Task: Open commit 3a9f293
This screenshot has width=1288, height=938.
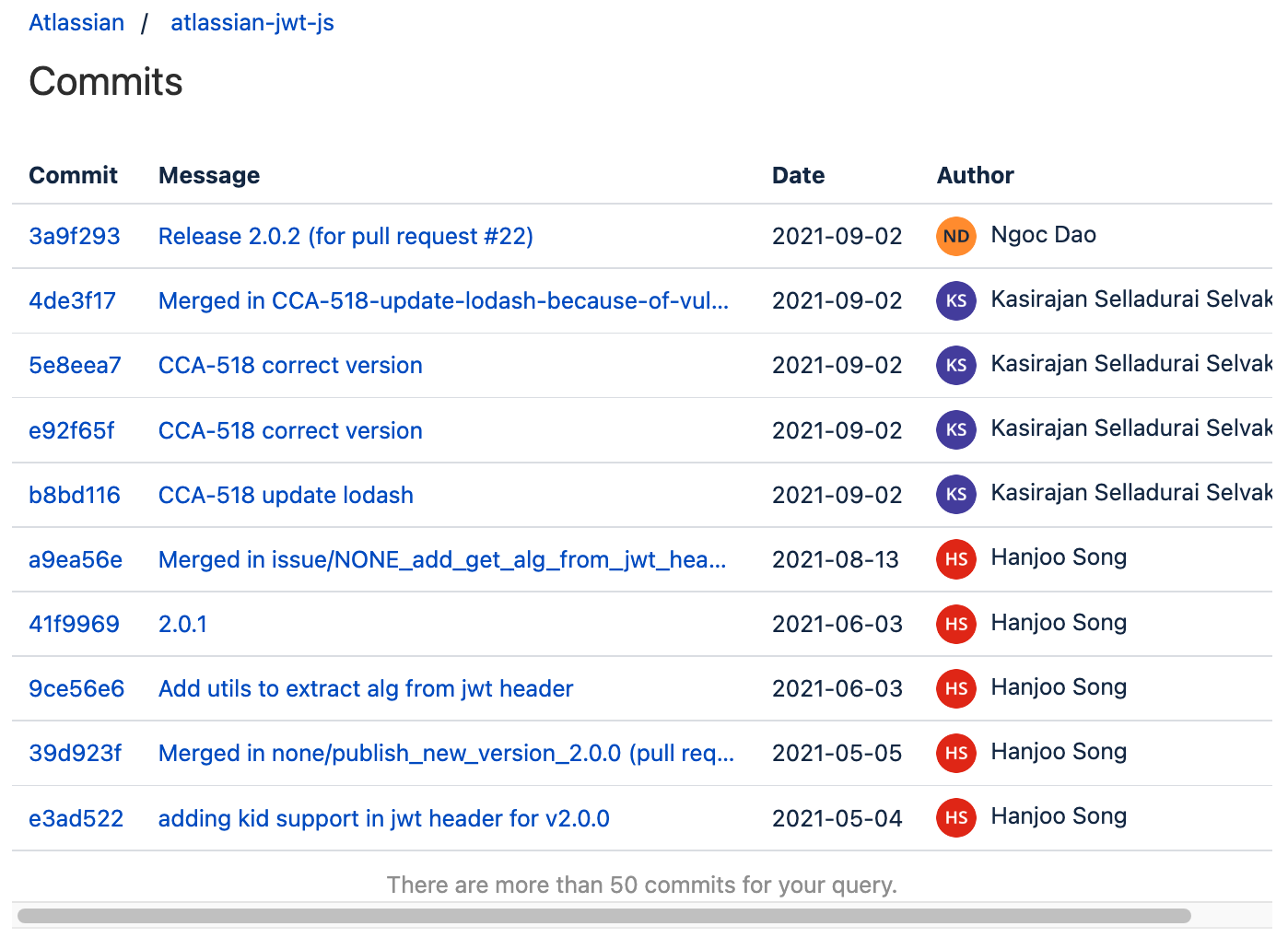Action: pyautogui.click(x=74, y=236)
